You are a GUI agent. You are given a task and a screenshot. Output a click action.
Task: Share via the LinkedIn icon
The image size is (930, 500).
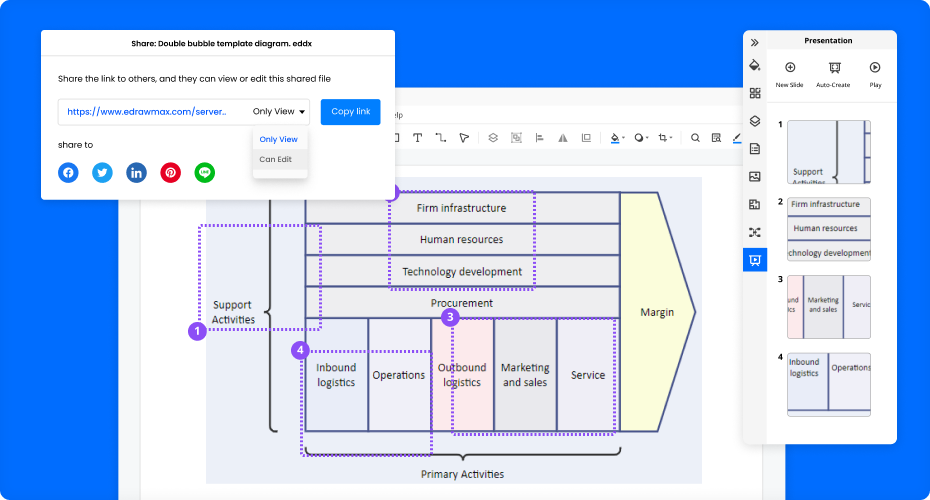(x=136, y=173)
